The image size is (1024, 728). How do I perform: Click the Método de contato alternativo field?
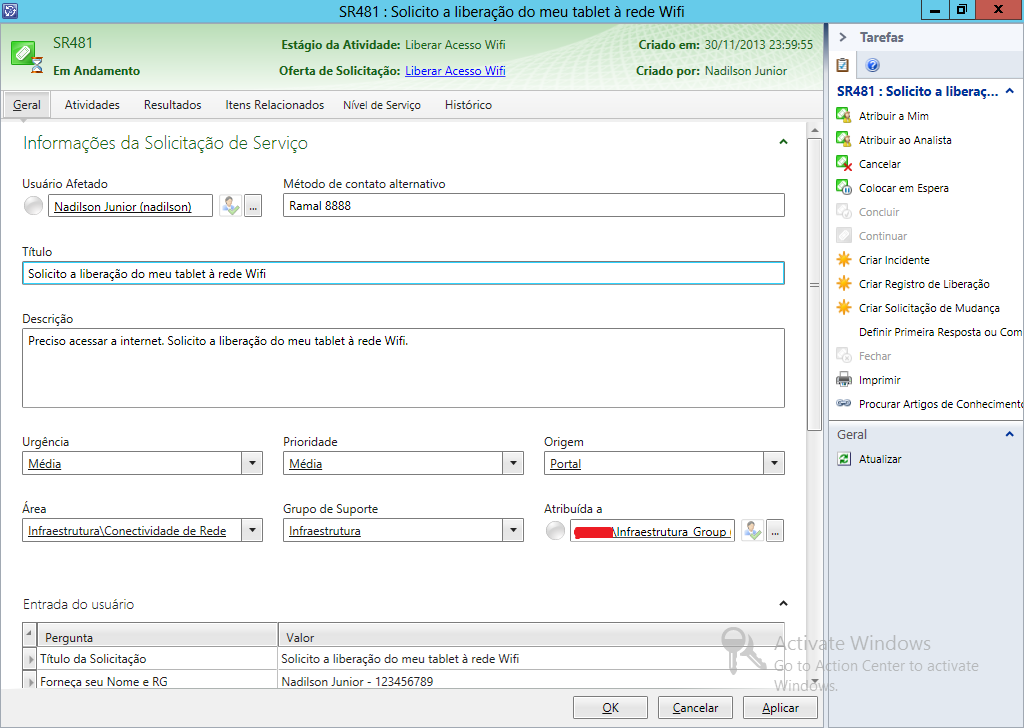[x=534, y=206]
